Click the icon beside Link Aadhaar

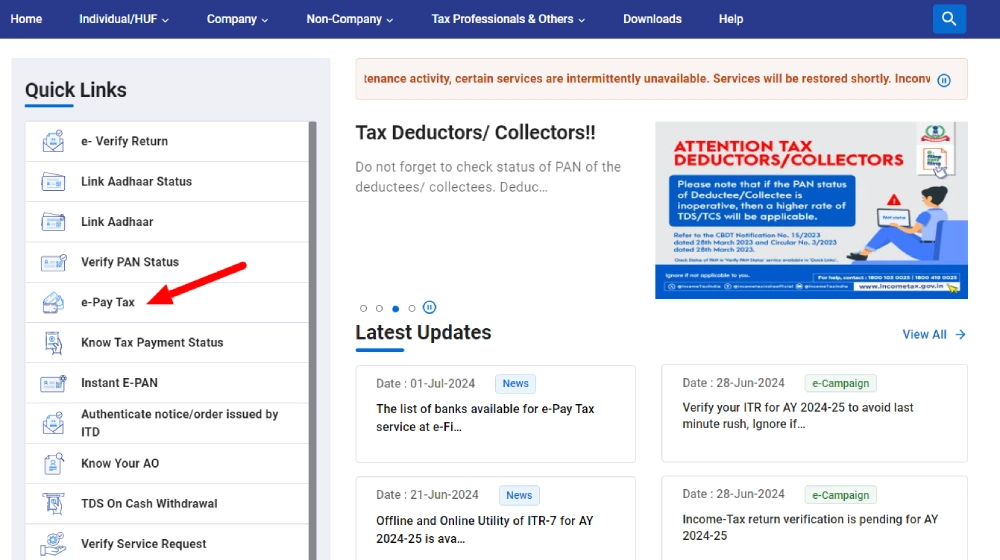54,222
